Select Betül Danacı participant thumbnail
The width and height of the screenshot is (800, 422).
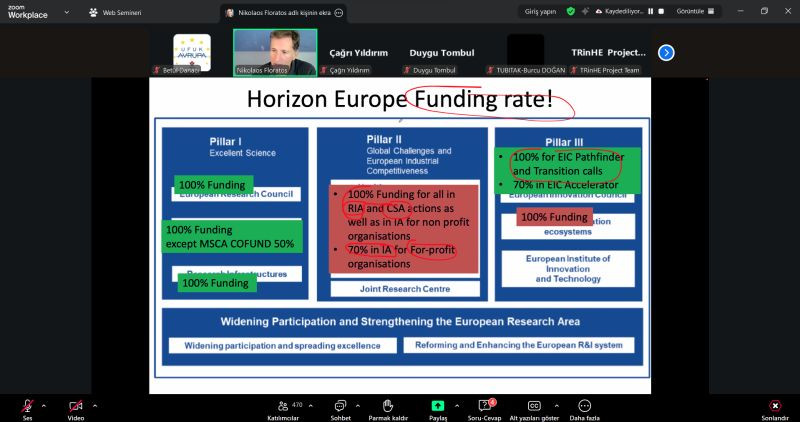pos(192,53)
